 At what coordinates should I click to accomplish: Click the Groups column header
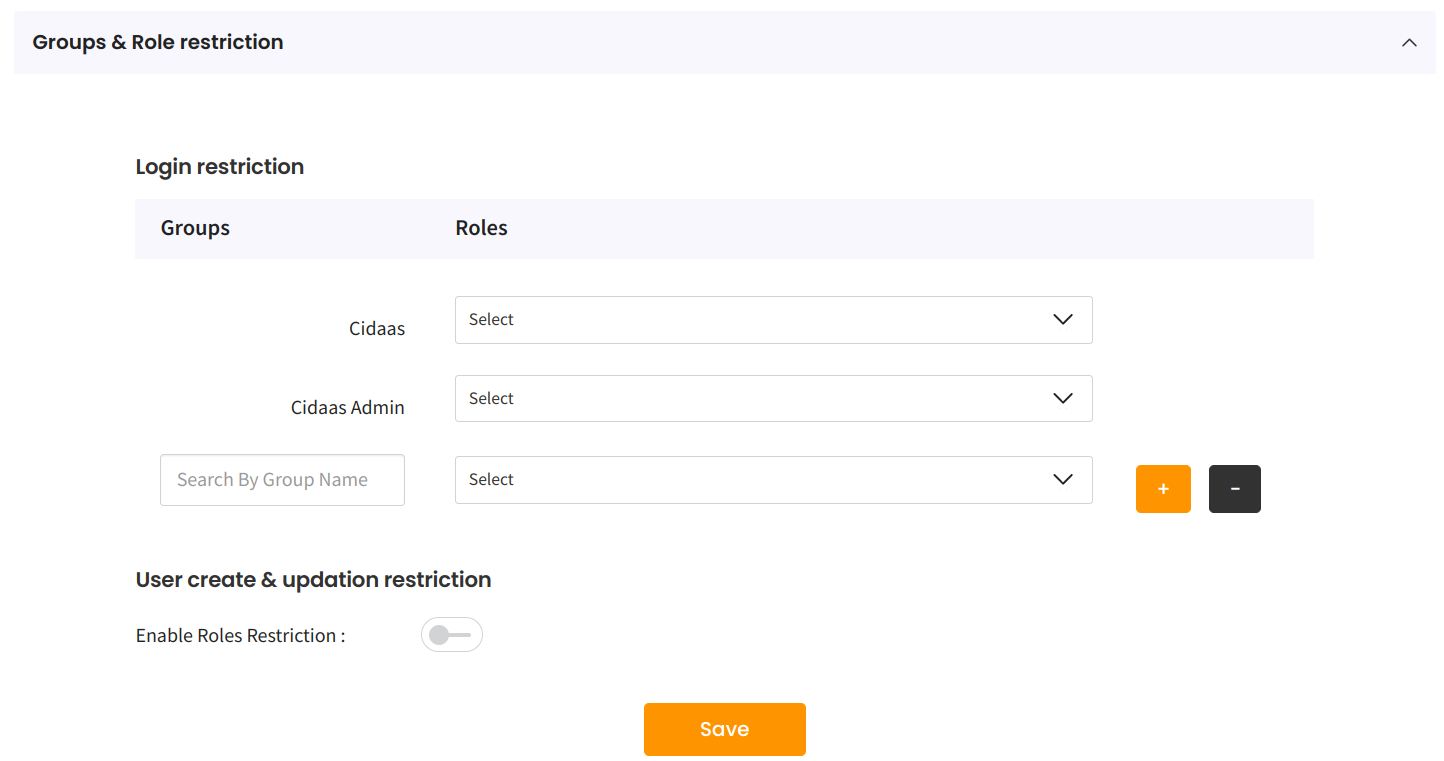point(195,228)
